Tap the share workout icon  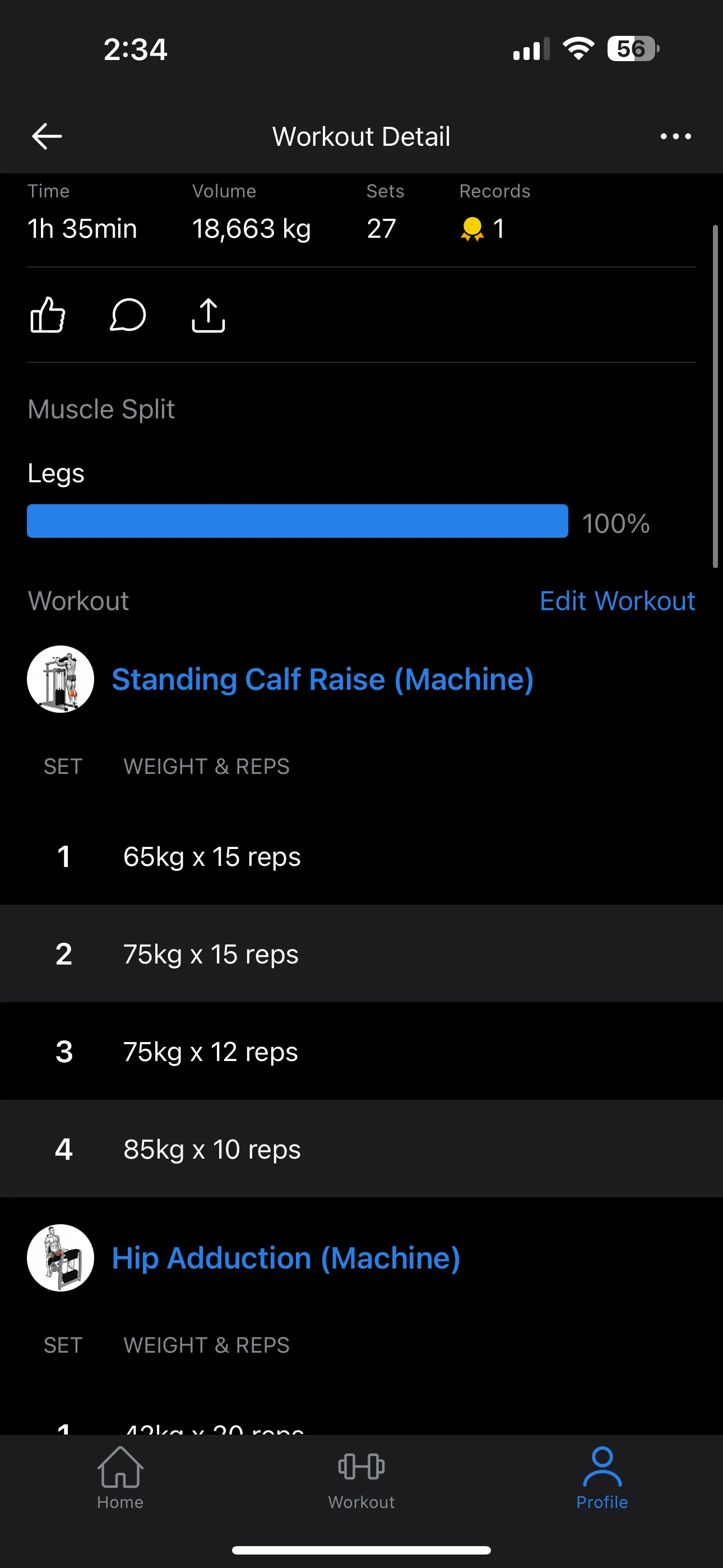[x=208, y=315]
